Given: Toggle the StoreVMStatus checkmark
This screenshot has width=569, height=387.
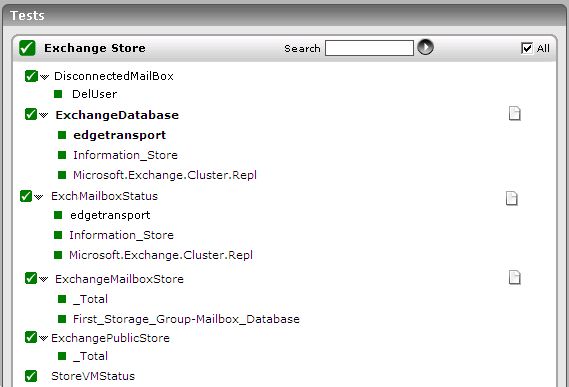Looking at the screenshot, I should pyautogui.click(x=31, y=376).
